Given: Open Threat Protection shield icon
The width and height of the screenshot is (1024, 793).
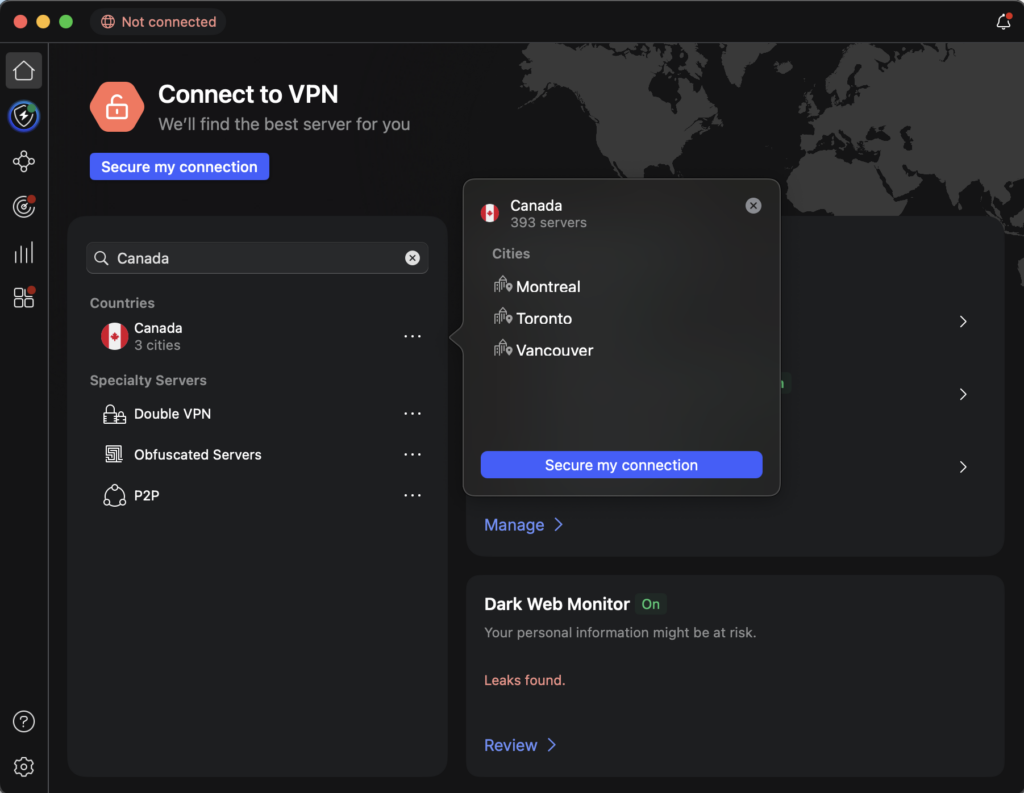Looking at the screenshot, I should [24, 116].
